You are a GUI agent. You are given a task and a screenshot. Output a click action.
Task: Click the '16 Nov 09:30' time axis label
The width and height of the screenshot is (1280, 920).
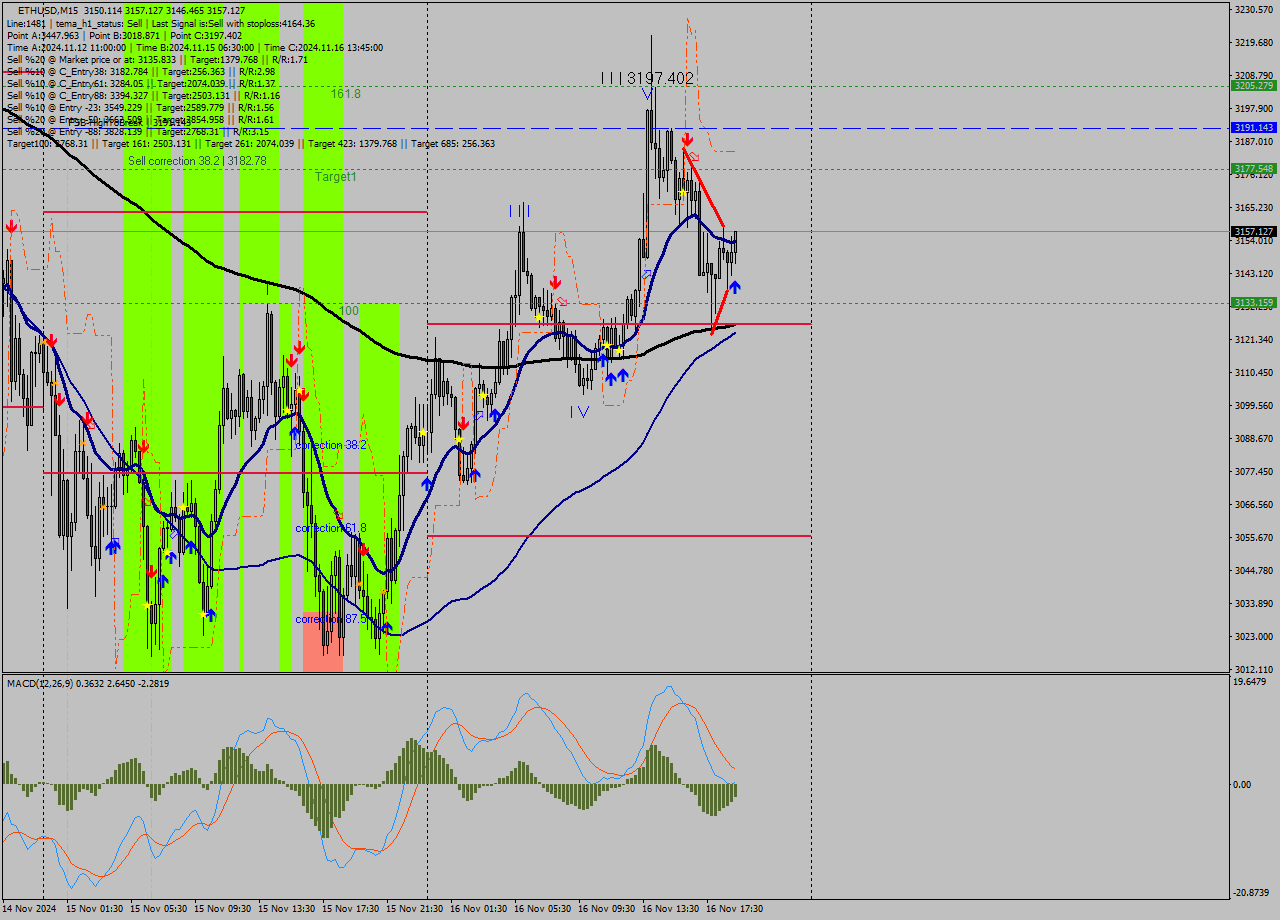607,909
